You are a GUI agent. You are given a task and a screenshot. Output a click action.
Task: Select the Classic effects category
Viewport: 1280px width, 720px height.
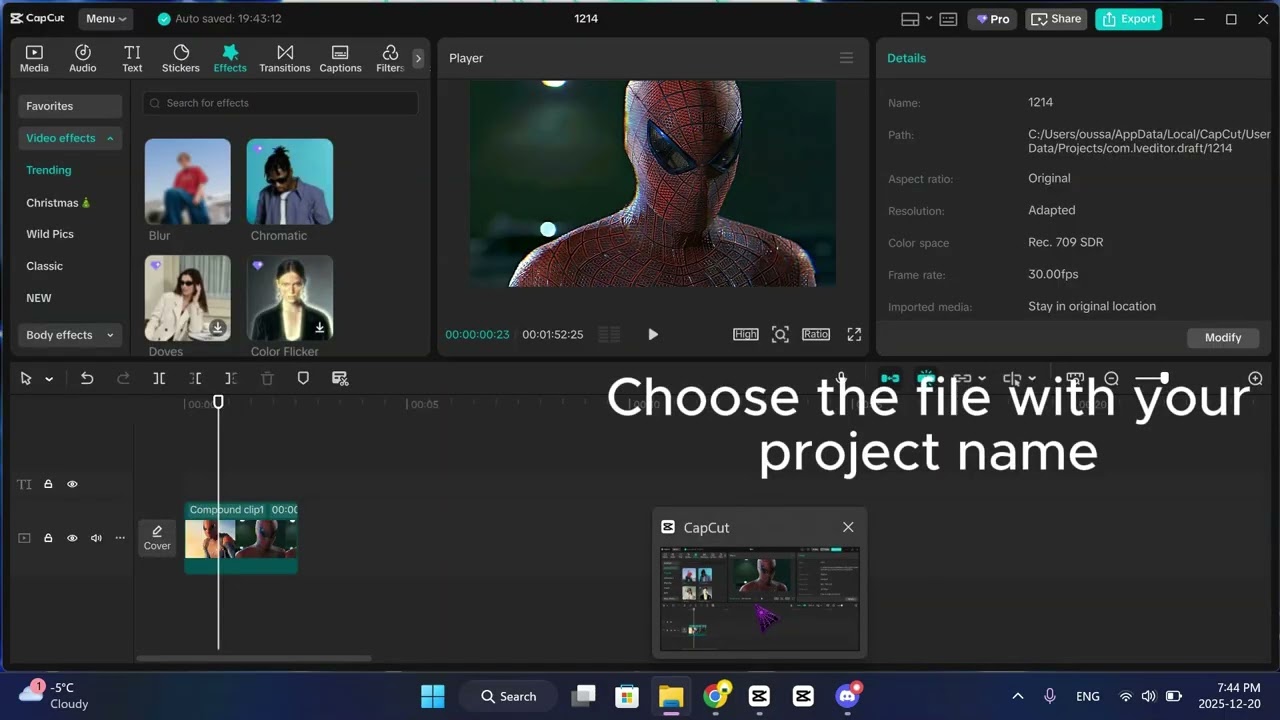click(x=45, y=266)
